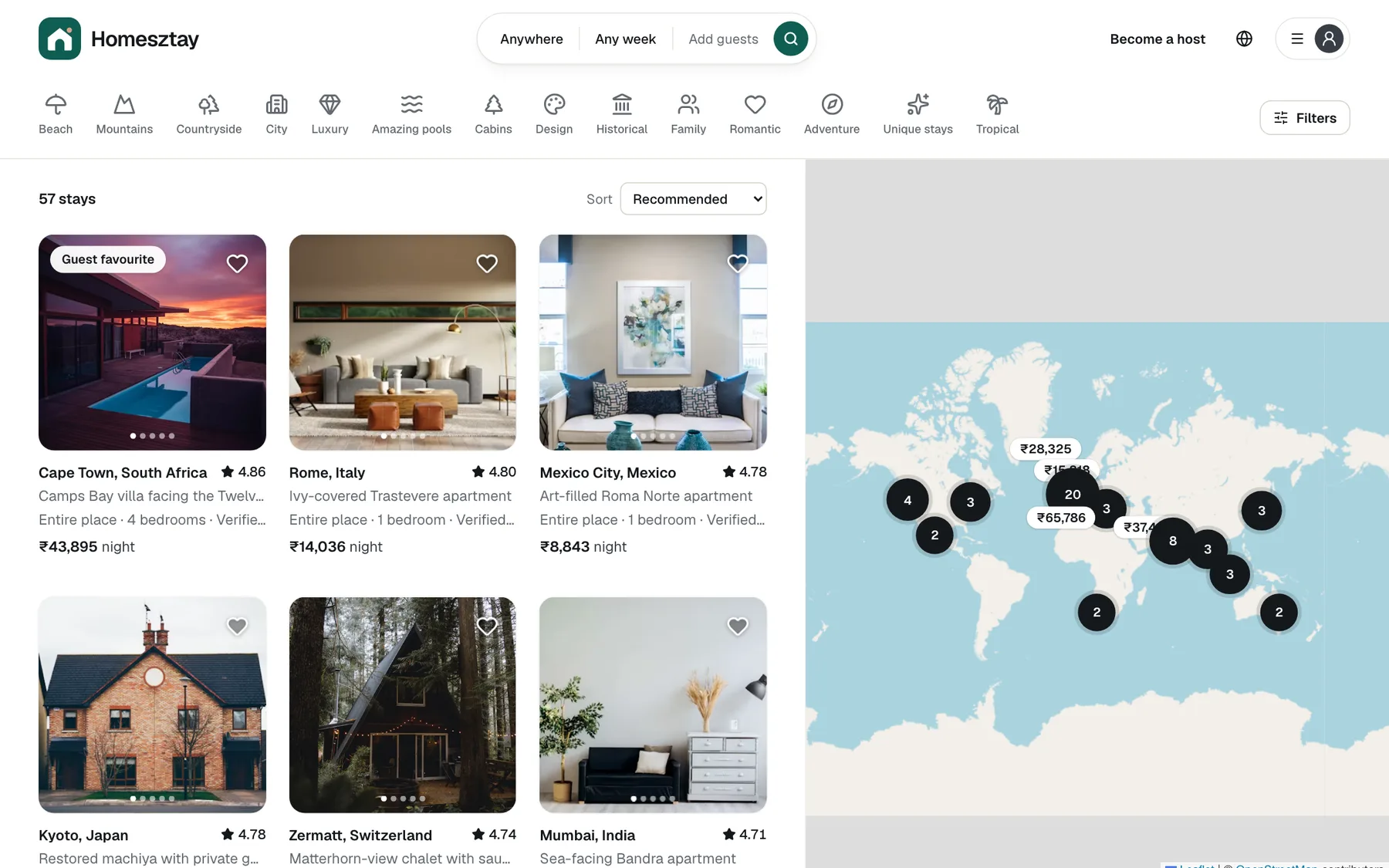
Task: Open the Rome apartment photo
Action: coord(402,343)
